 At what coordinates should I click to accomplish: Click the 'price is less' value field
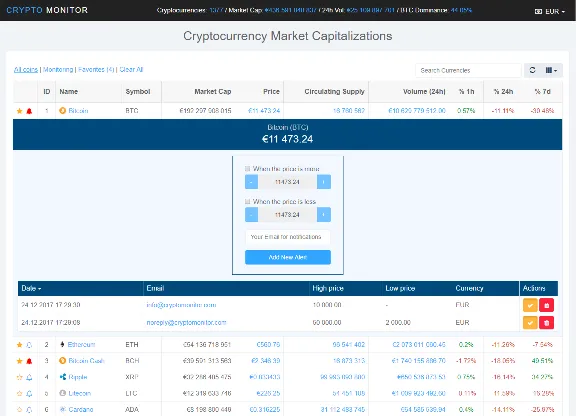pyautogui.click(x=287, y=215)
